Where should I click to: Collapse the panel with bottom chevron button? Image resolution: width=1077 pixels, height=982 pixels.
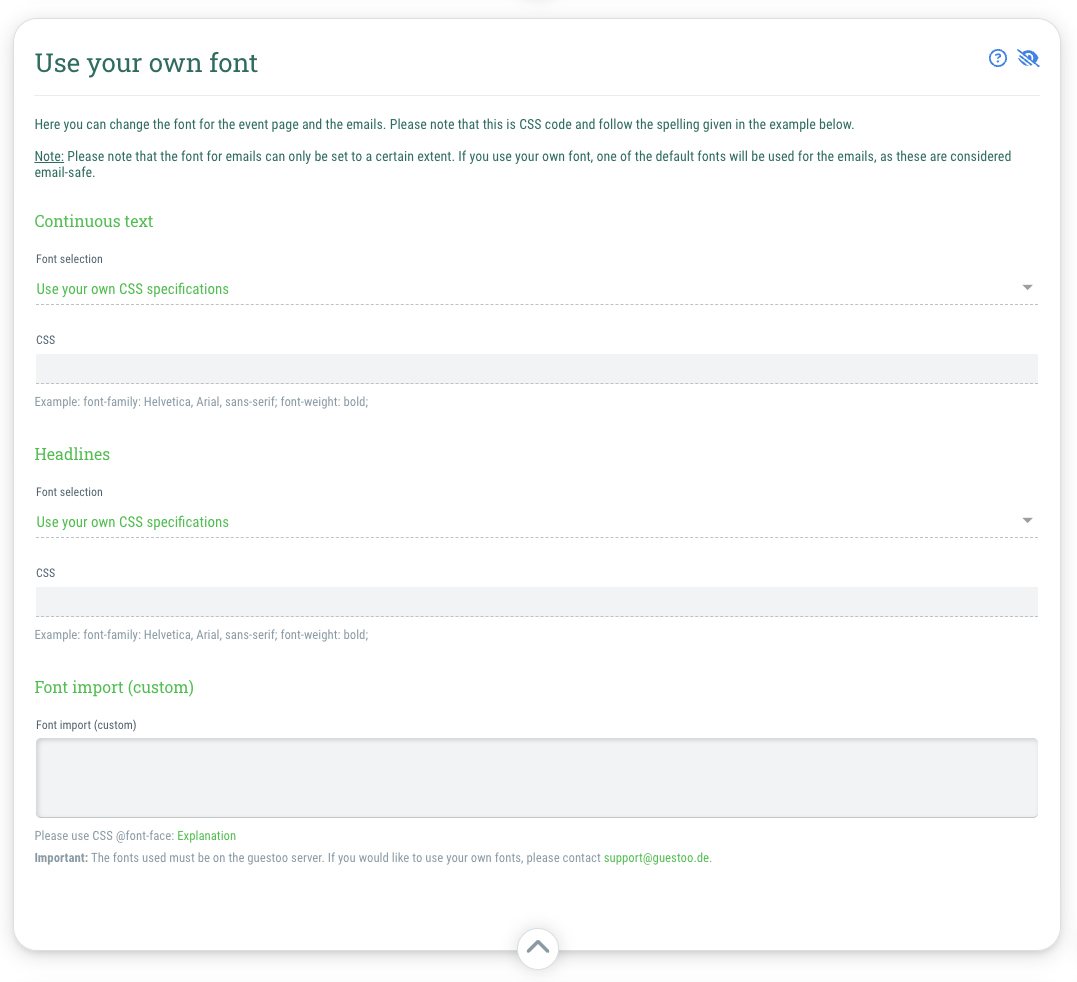tap(538, 948)
